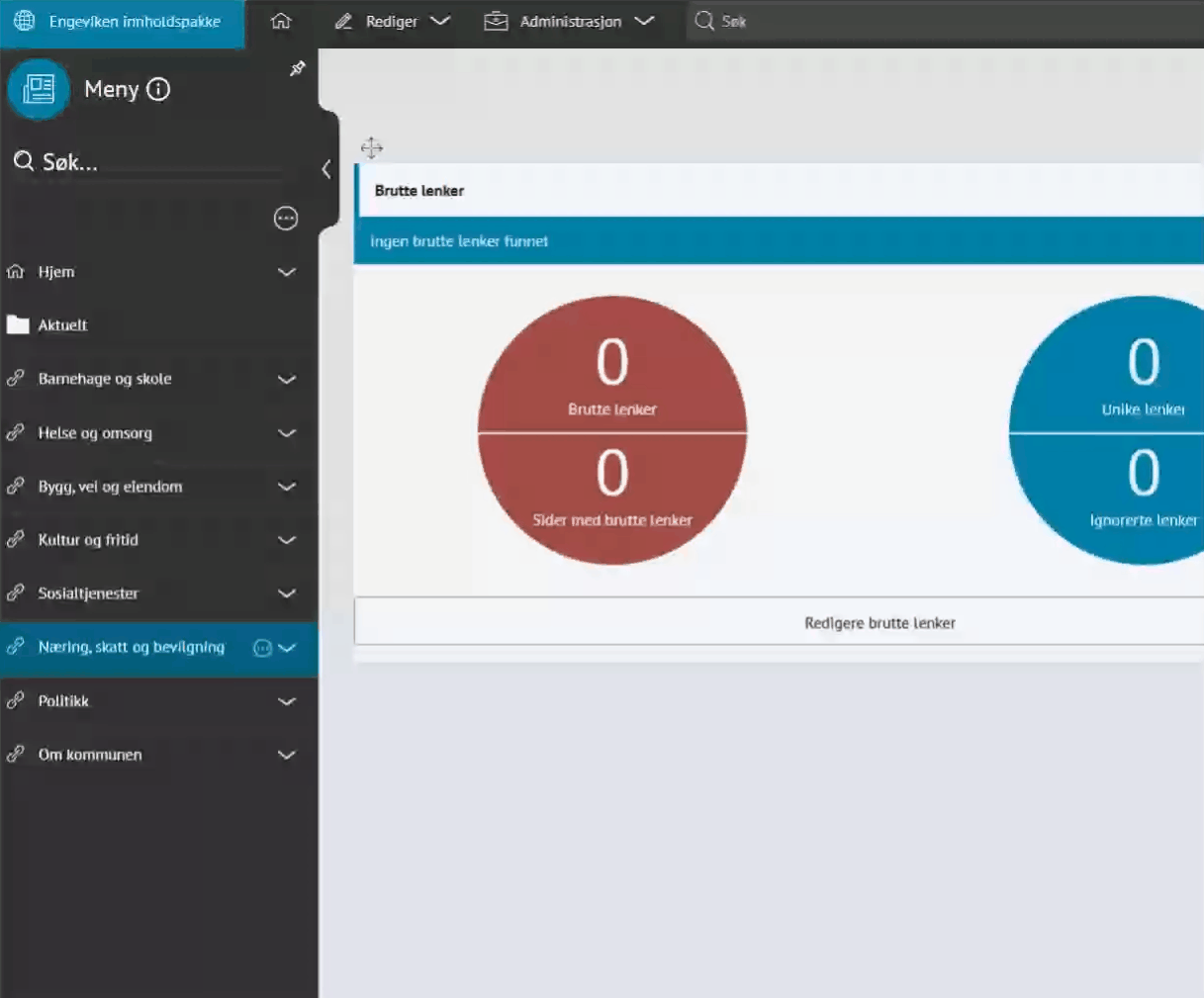1204x998 pixels.
Task: Expand Barnehage og skole chevron
Action: coord(287,380)
